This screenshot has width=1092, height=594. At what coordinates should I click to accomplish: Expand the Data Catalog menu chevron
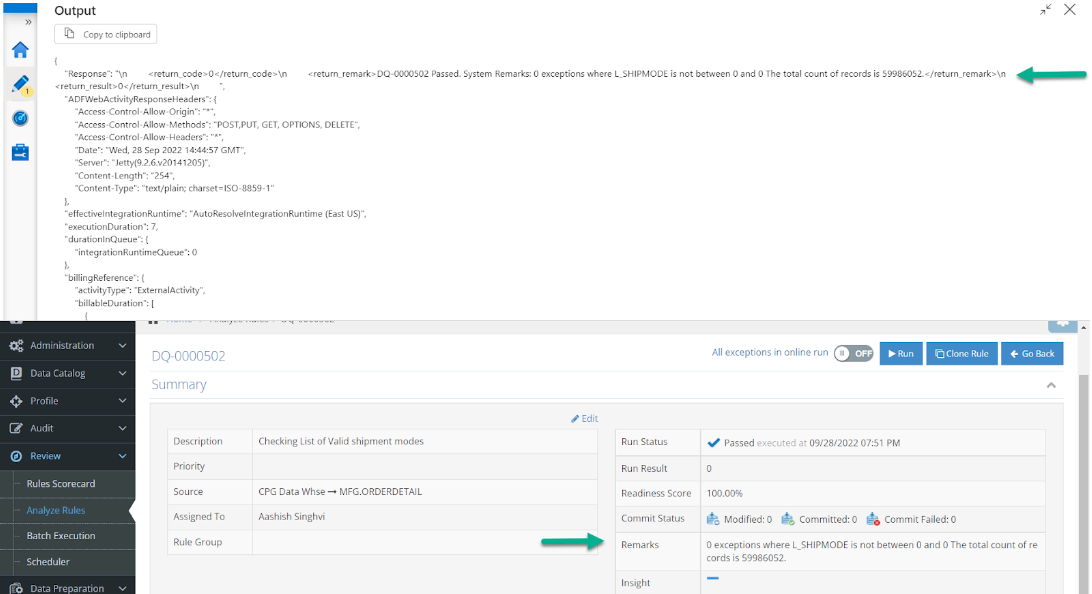[x=123, y=373]
